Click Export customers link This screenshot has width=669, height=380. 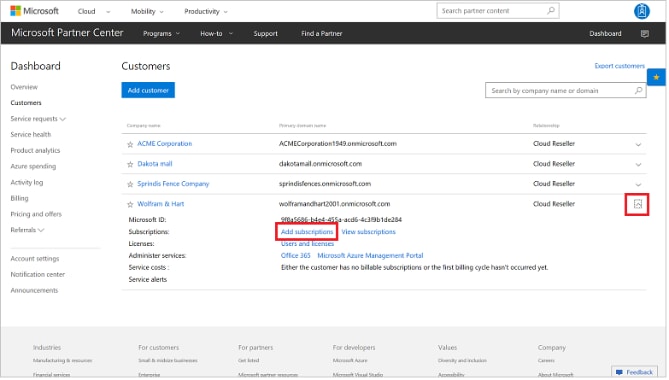tap(621, 66)
